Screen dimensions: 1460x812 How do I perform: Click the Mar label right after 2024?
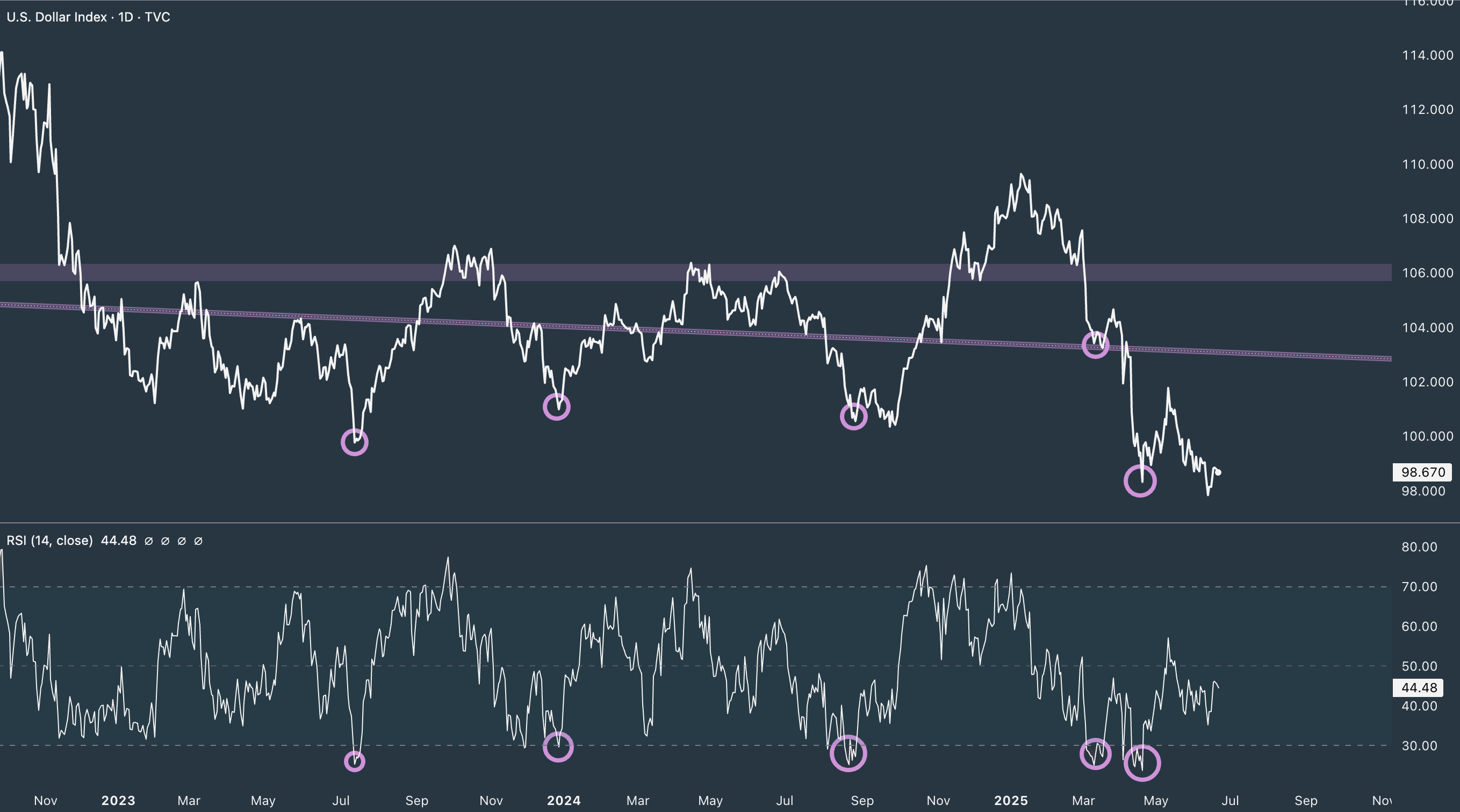click(x=638, y=801)
